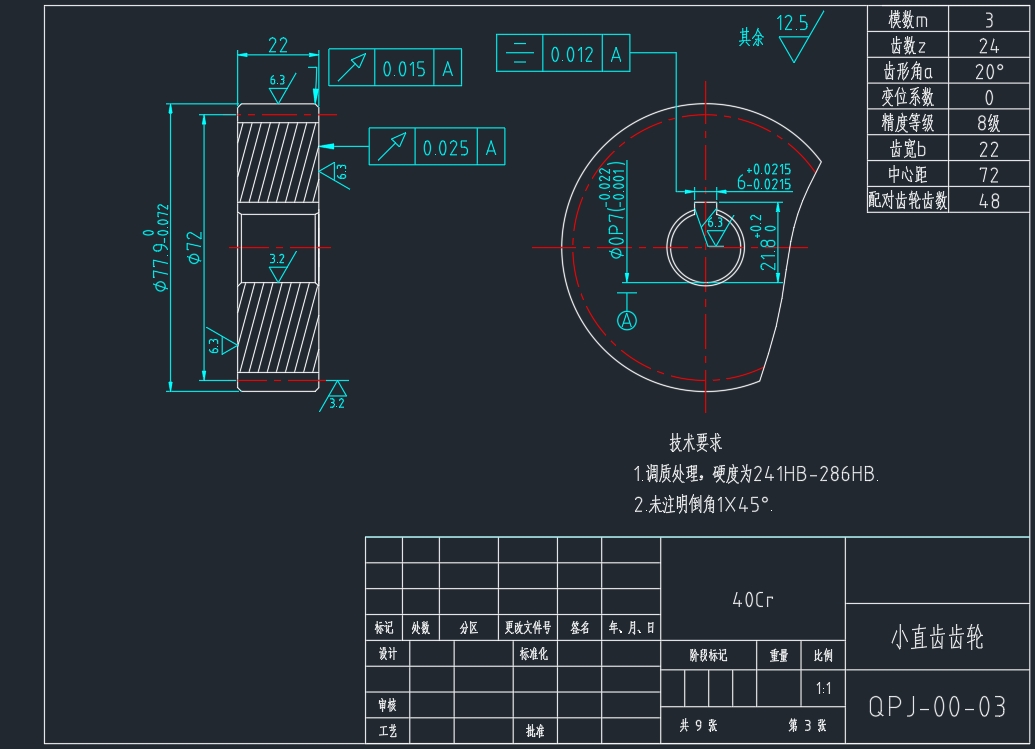1035x749 pixels.
Task: Click the circled datum A marker
Action: coord(627,321)
